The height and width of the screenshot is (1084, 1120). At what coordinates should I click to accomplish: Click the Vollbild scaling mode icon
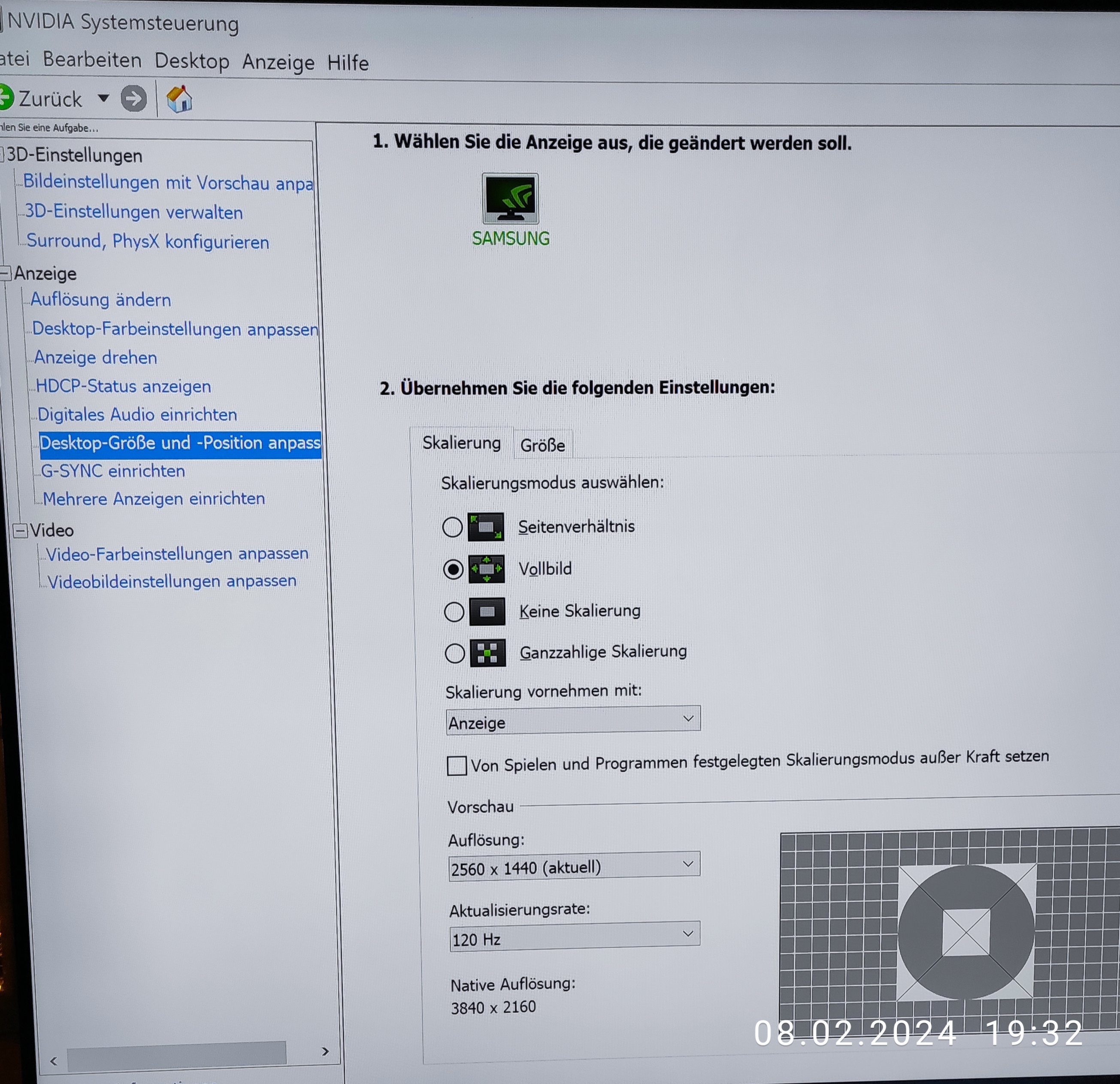point(486,569)
